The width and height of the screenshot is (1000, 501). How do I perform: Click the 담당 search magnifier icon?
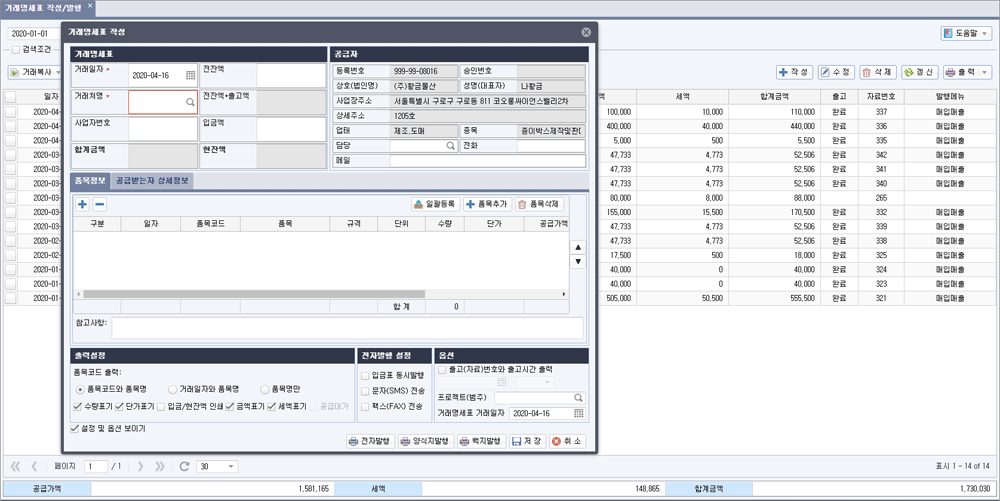[450, 146]
